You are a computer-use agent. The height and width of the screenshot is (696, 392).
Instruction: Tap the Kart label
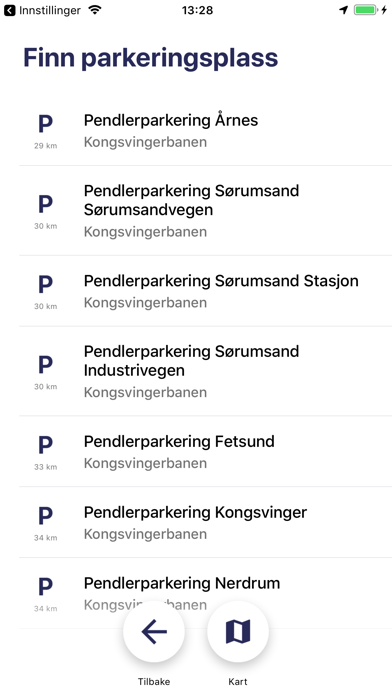point(238,681)
